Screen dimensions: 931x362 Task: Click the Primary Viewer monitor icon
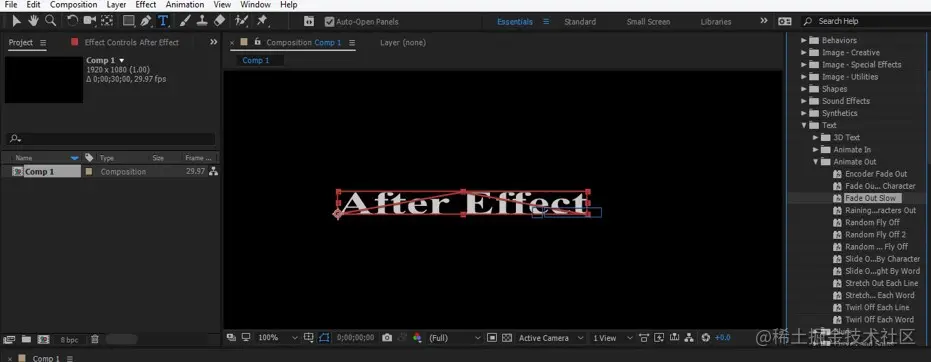pyautogui.click(x=245, y=338)
